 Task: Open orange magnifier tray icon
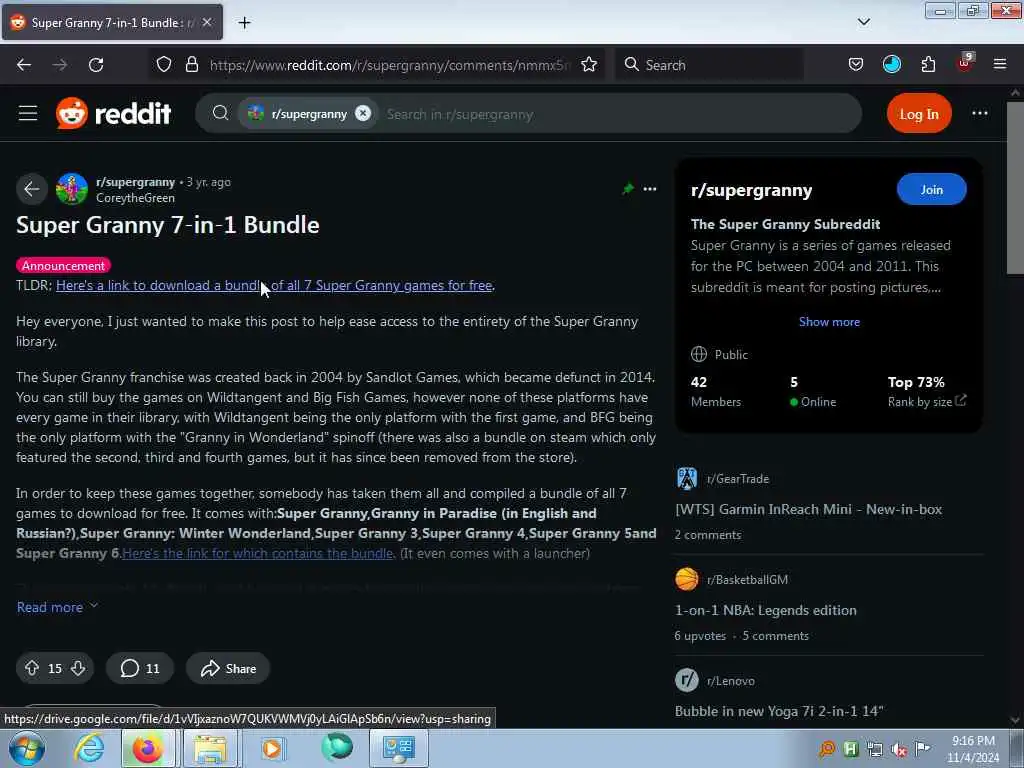[x=827, y=749]
